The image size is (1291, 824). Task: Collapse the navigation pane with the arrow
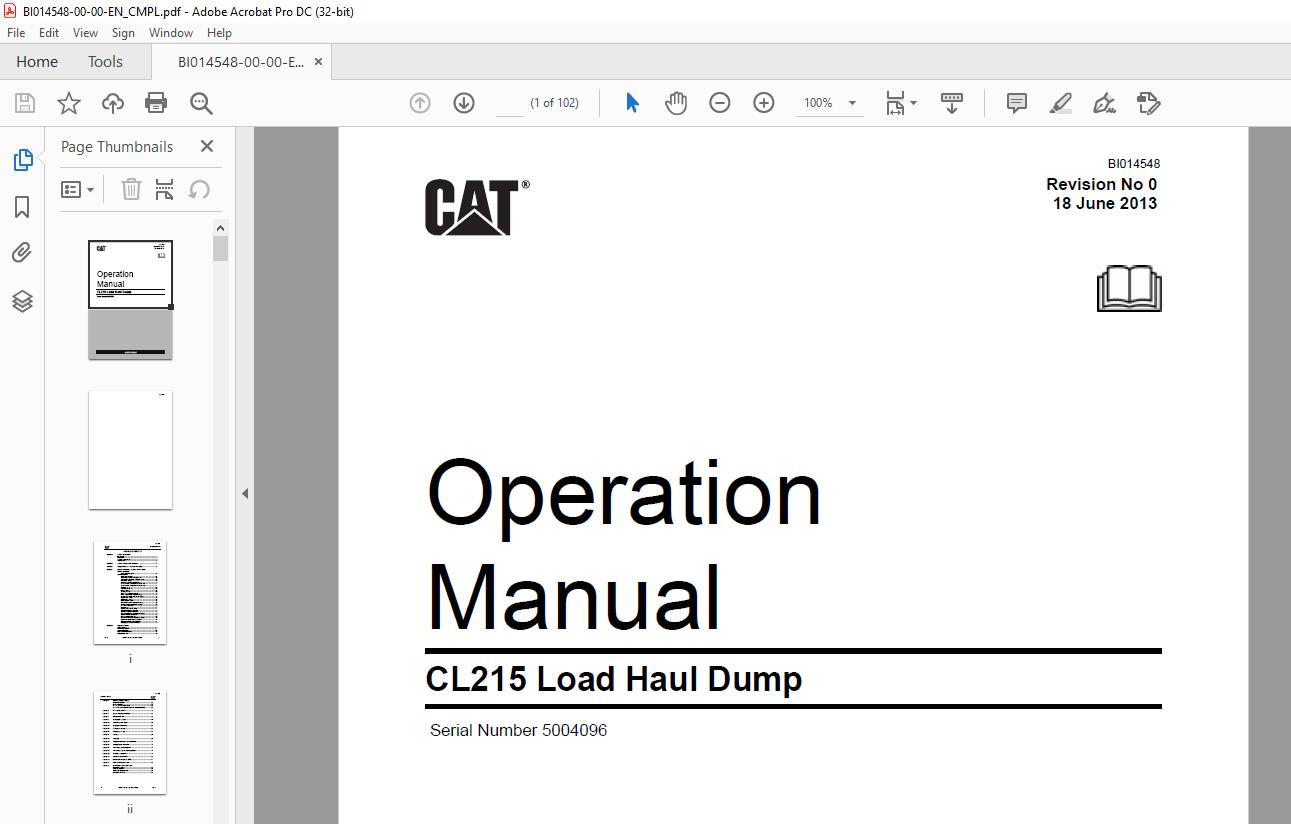click(245, 493)
